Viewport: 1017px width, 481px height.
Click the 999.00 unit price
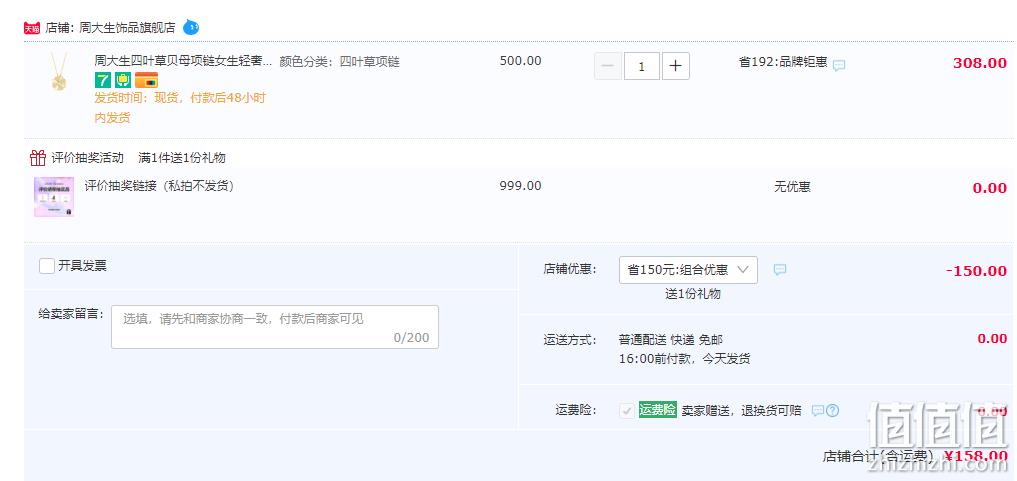pos(520,186)
